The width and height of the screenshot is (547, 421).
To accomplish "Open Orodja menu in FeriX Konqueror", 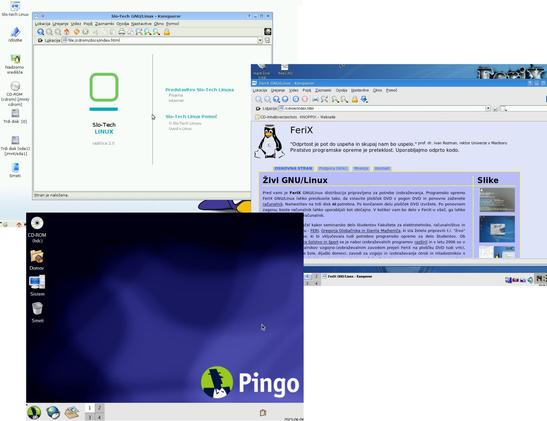I will (342, 90).
